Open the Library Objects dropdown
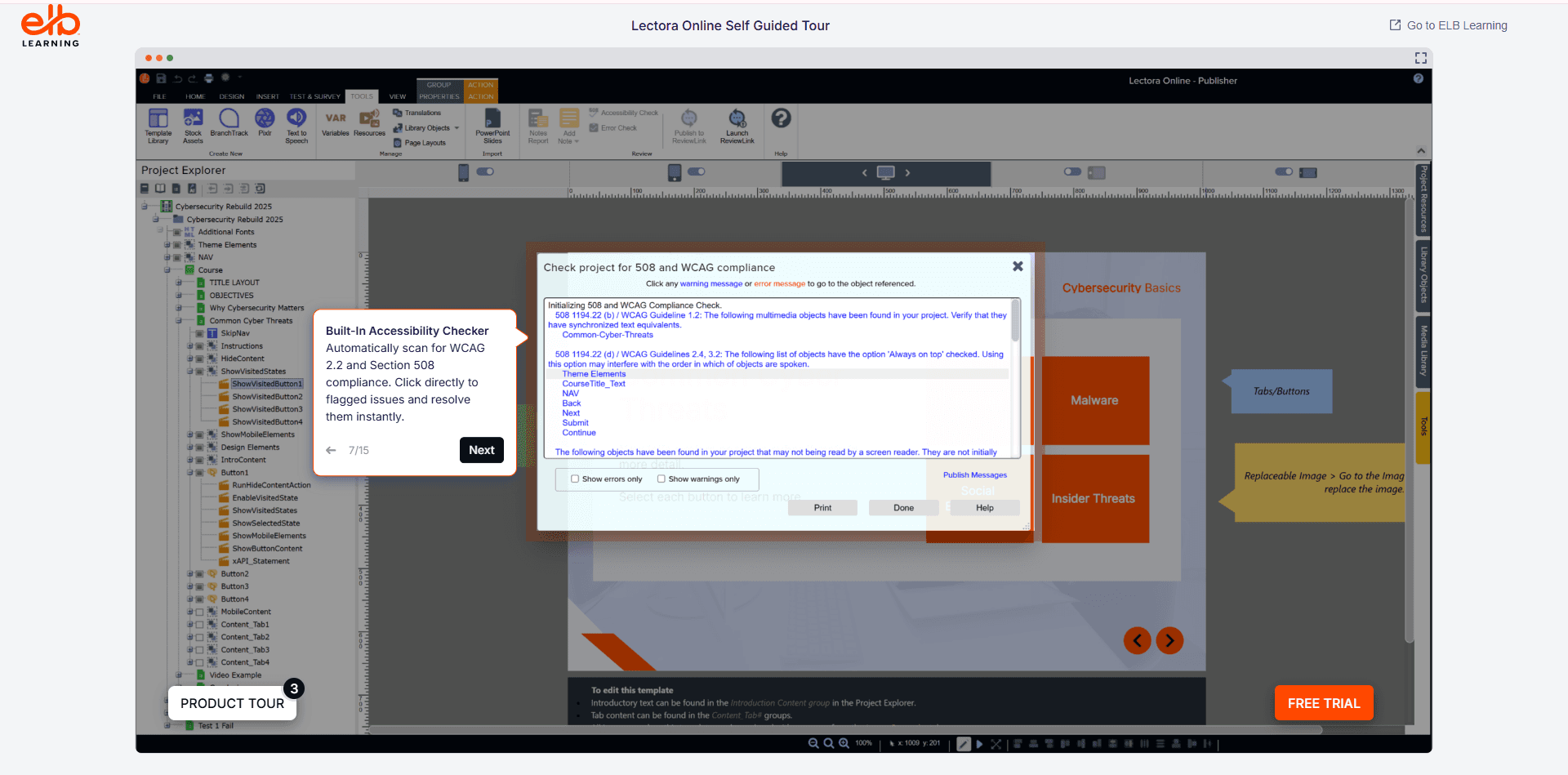1568x775 pixels. (425, 127)
